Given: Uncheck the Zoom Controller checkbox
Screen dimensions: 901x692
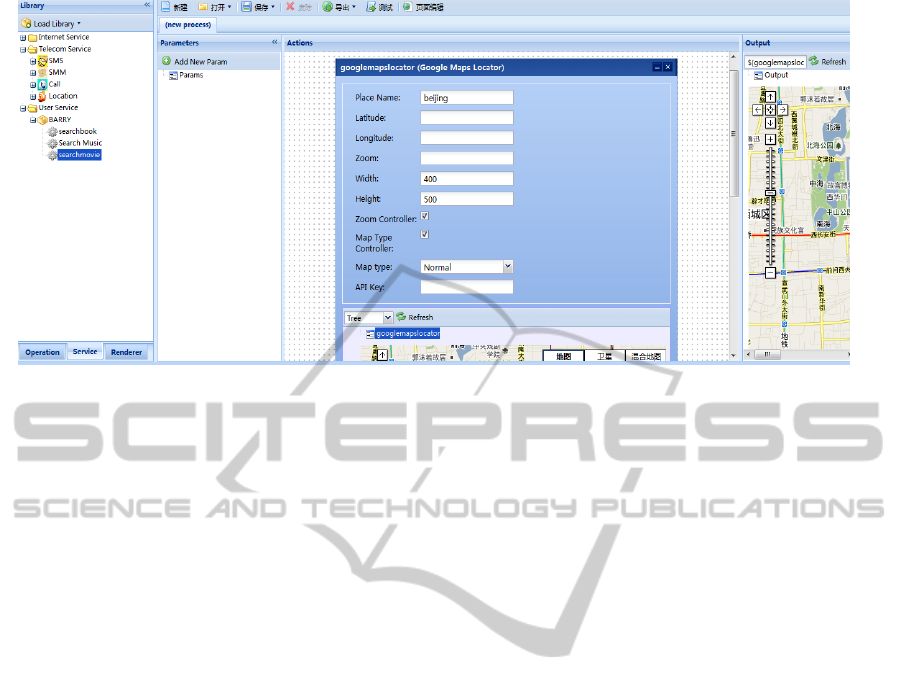Looking at the screenshot, I should click(x=425, y=216).
